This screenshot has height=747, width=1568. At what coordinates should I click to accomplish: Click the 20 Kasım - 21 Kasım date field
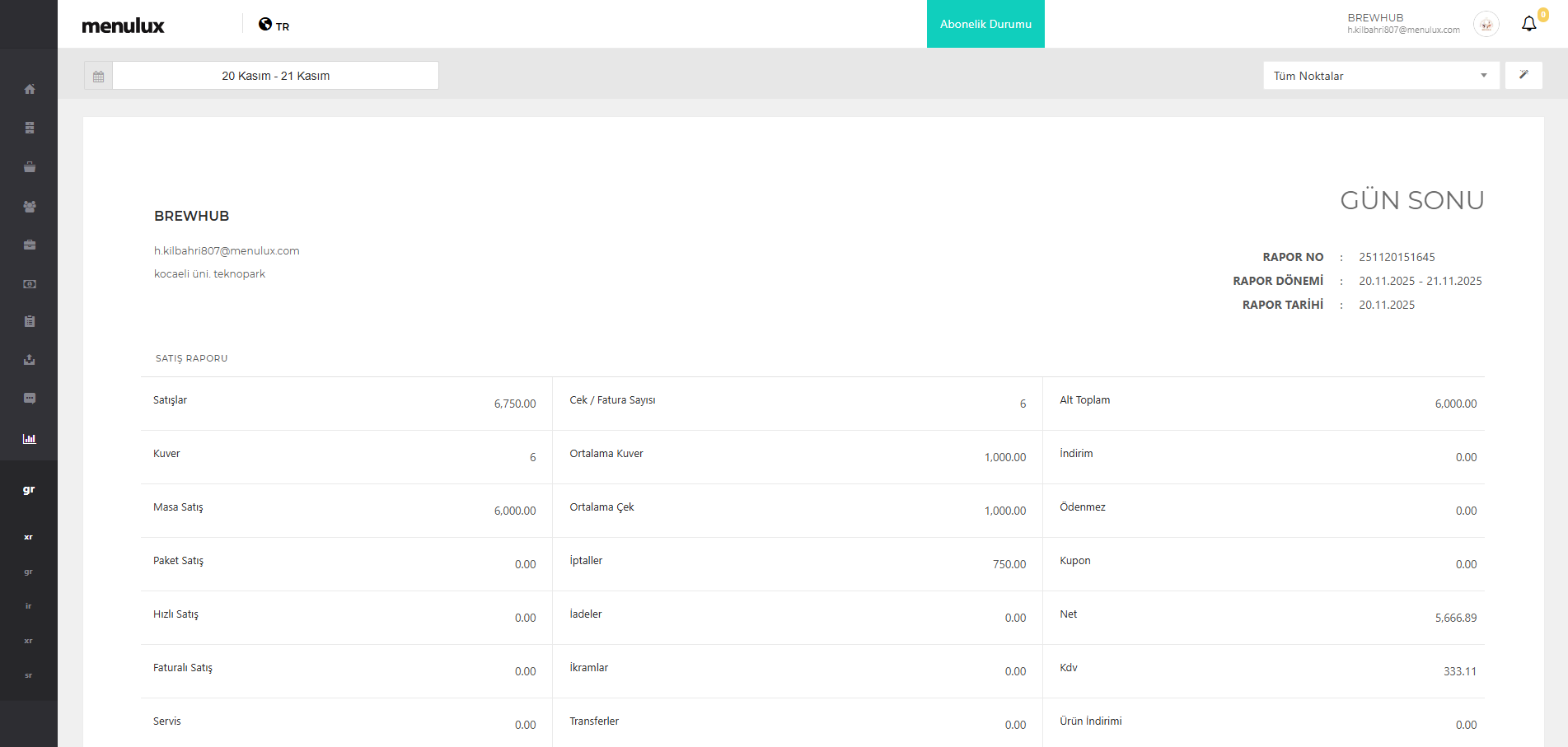275,76
